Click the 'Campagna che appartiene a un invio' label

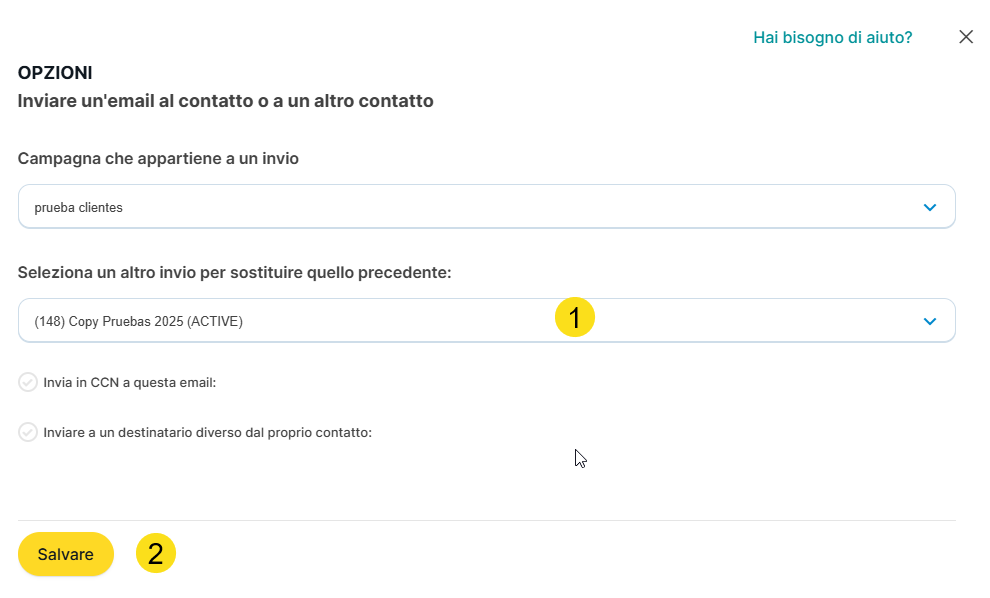click(158, 158)
